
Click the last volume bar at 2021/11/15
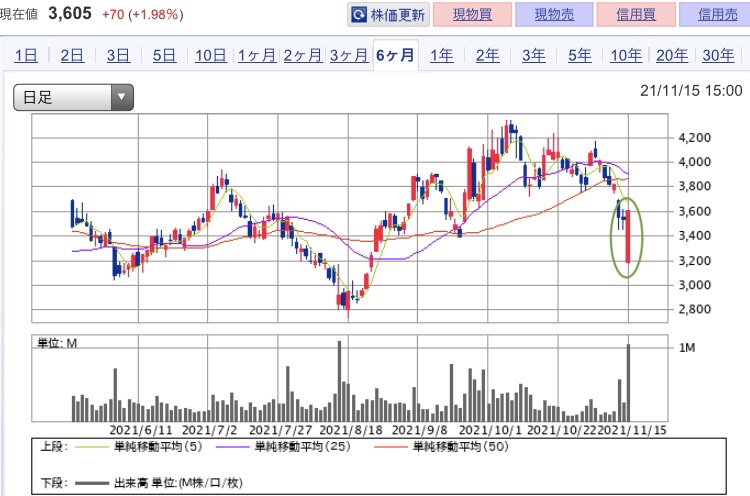[x=629, y=383]
